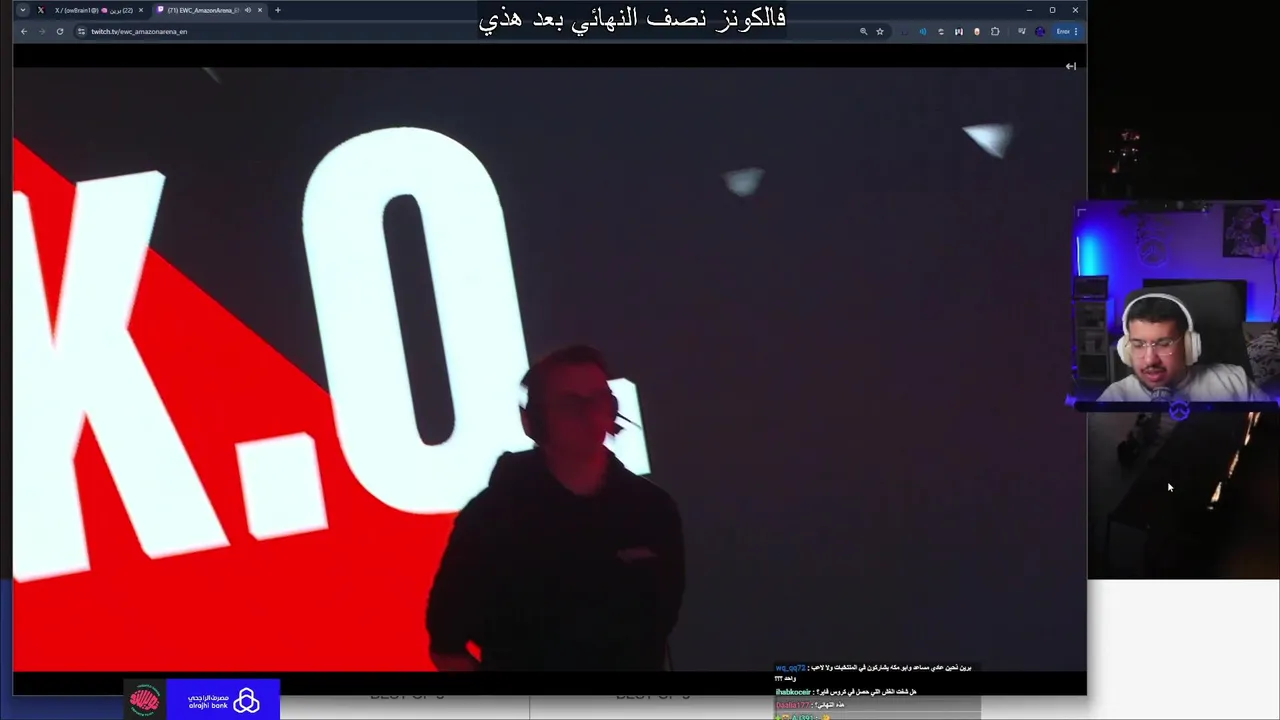The width and height of the screenshot is (1280, 720).
Task: Click the red round sponsor logo
Action: click(145, 700)
